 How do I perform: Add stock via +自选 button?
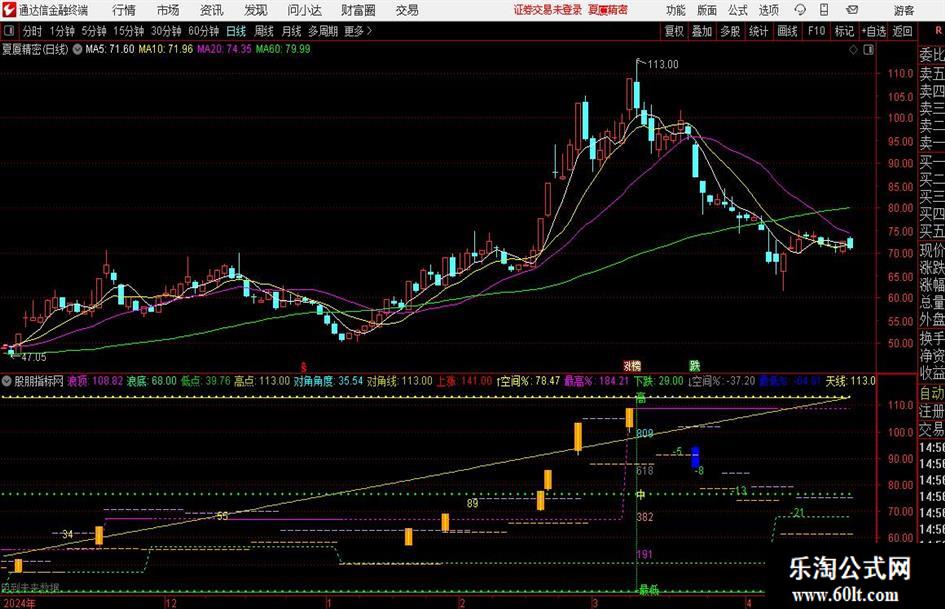874,31
